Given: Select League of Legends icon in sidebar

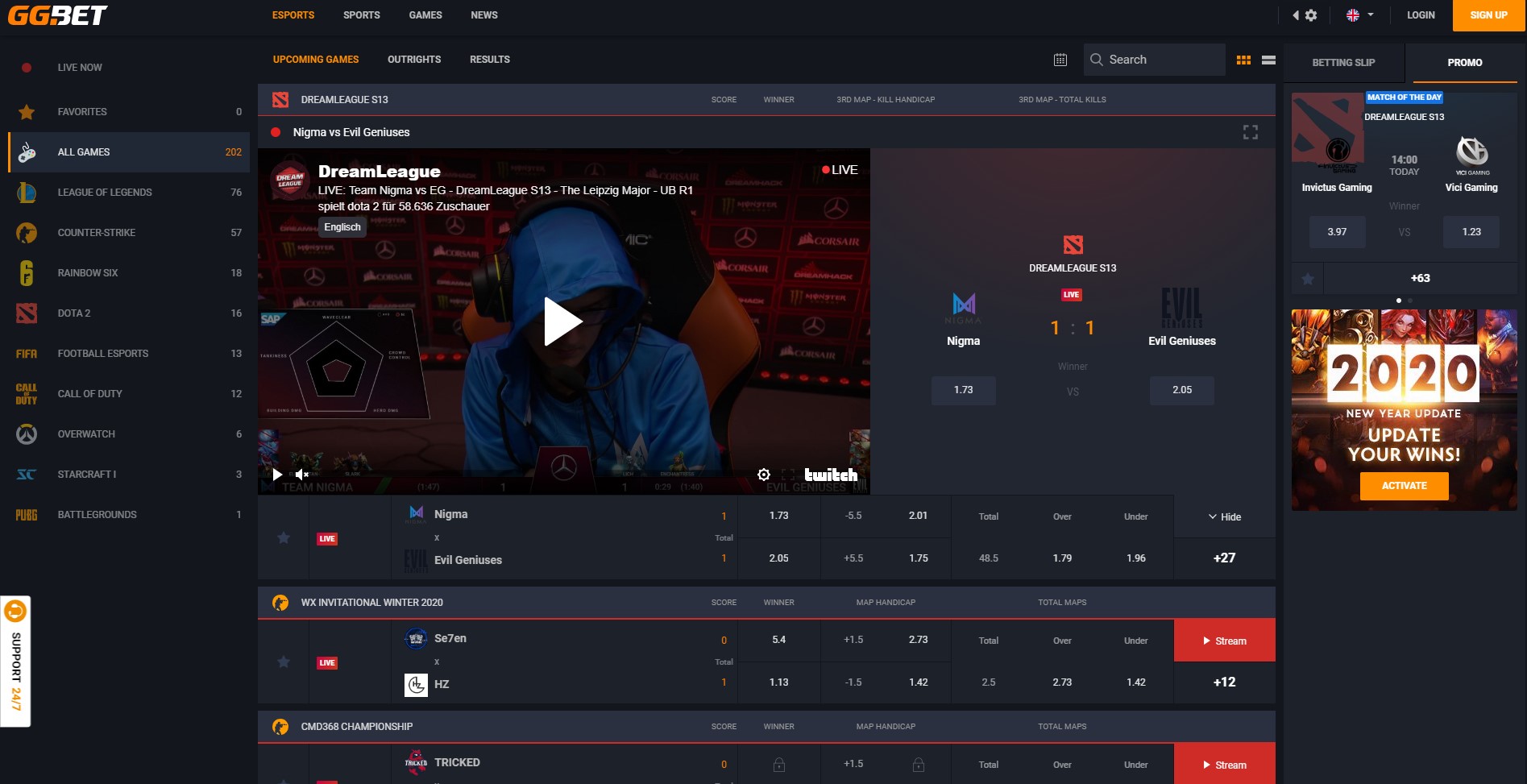Looking at the screenshot, I should pos(27,193).
